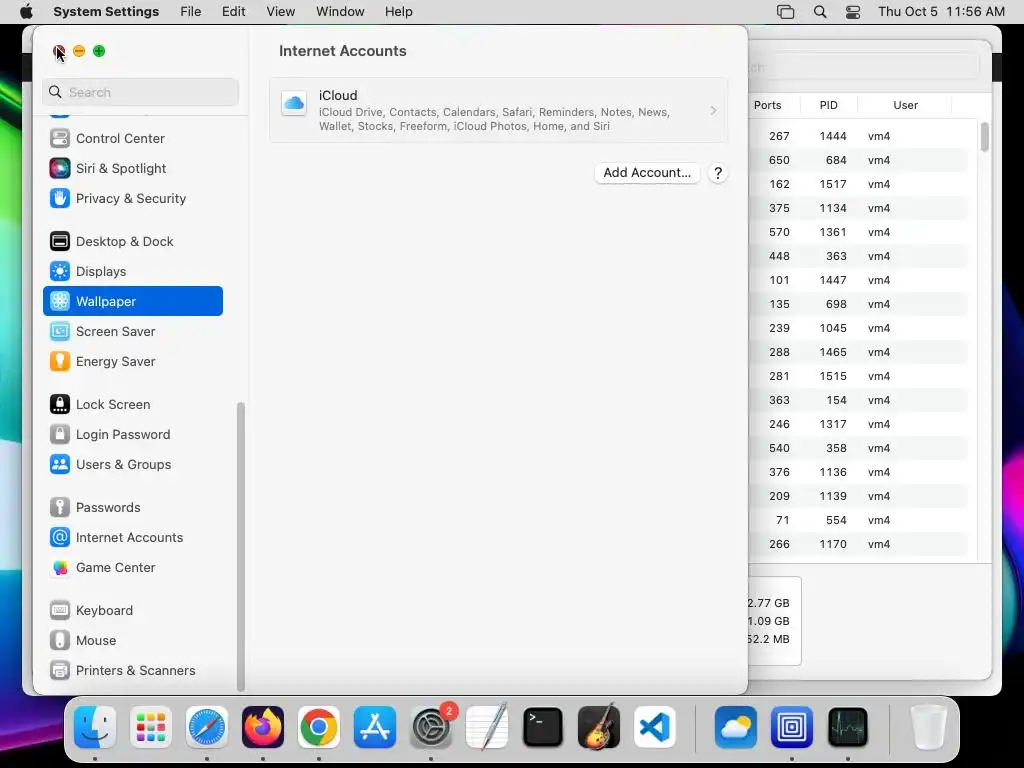This screenshot has width=1024, height=768.
Task: Click the System Settings sidebar scrollbar
Action: [240, 546]
